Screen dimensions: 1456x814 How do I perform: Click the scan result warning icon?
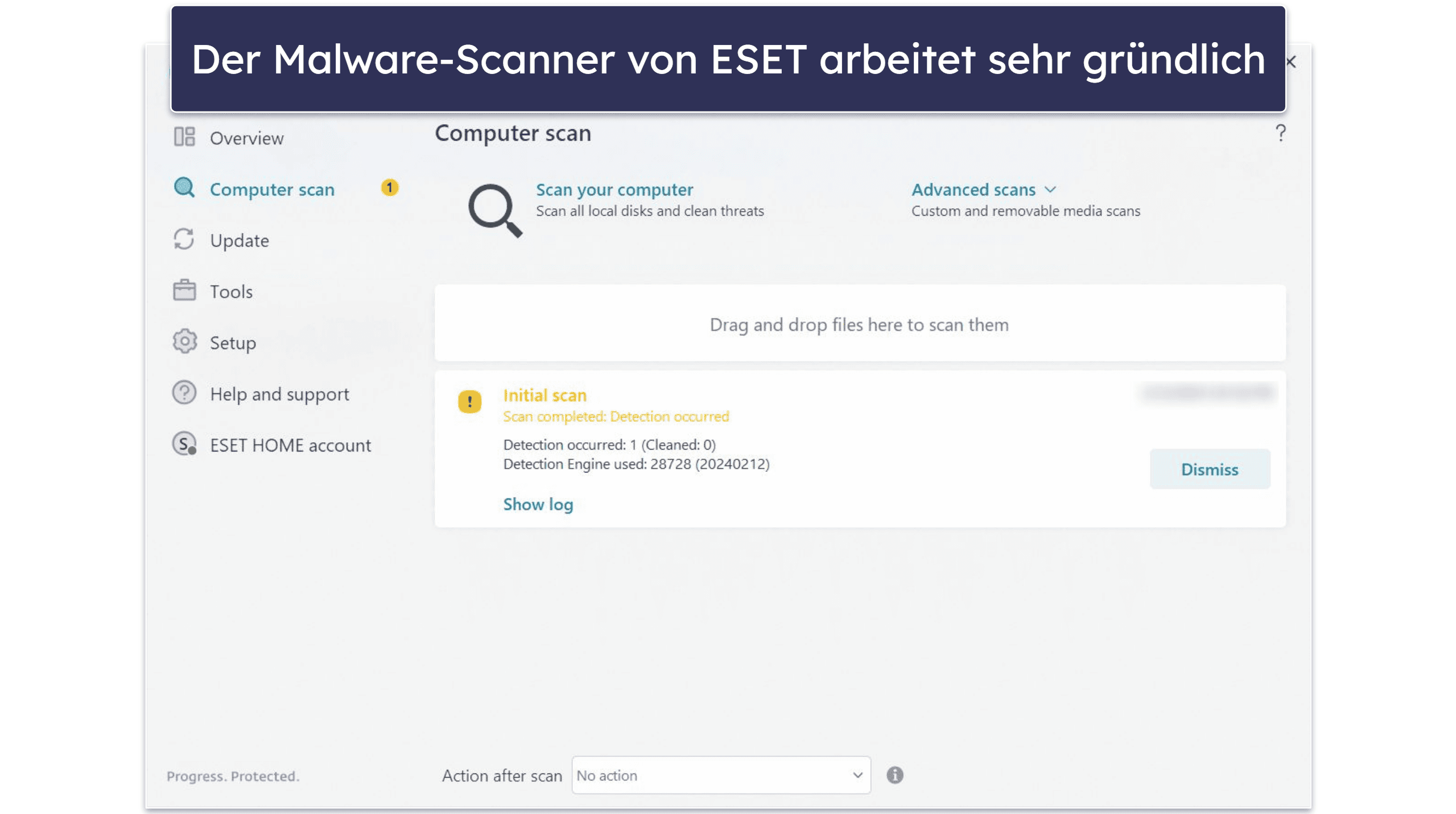[470, 400]
